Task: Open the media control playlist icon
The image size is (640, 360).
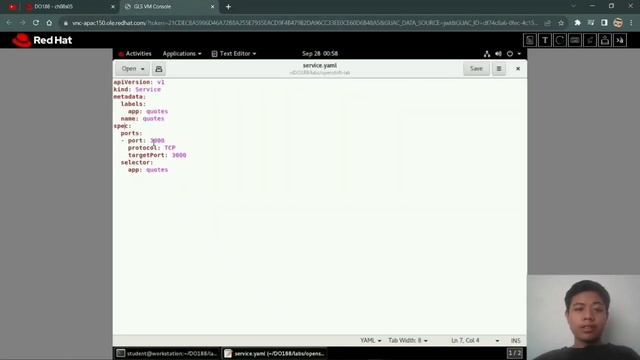Action: pyautogui.click(x=591, y=23)
